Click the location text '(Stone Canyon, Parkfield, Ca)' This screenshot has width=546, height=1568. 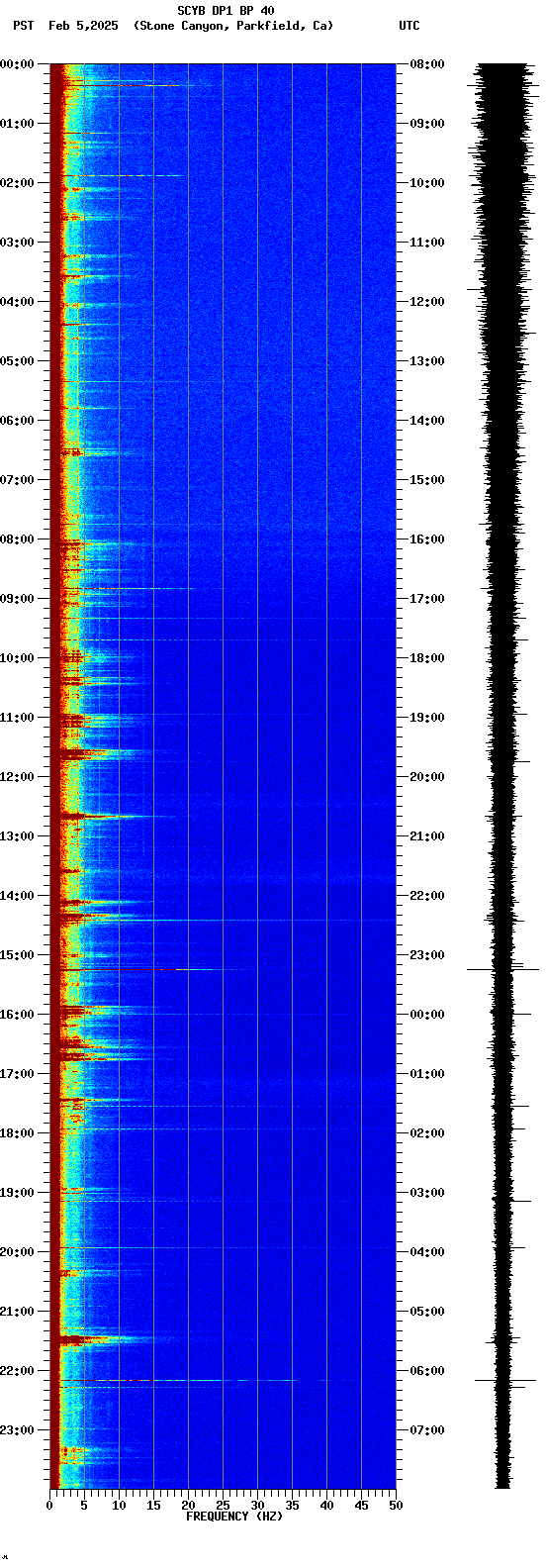tap(233, 26)
